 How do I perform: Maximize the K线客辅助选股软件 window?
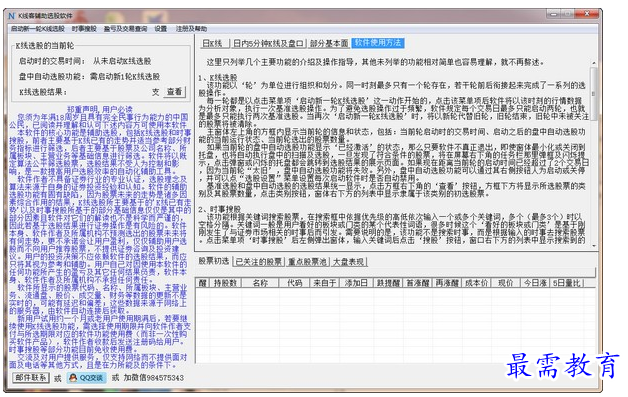point(568,14)
